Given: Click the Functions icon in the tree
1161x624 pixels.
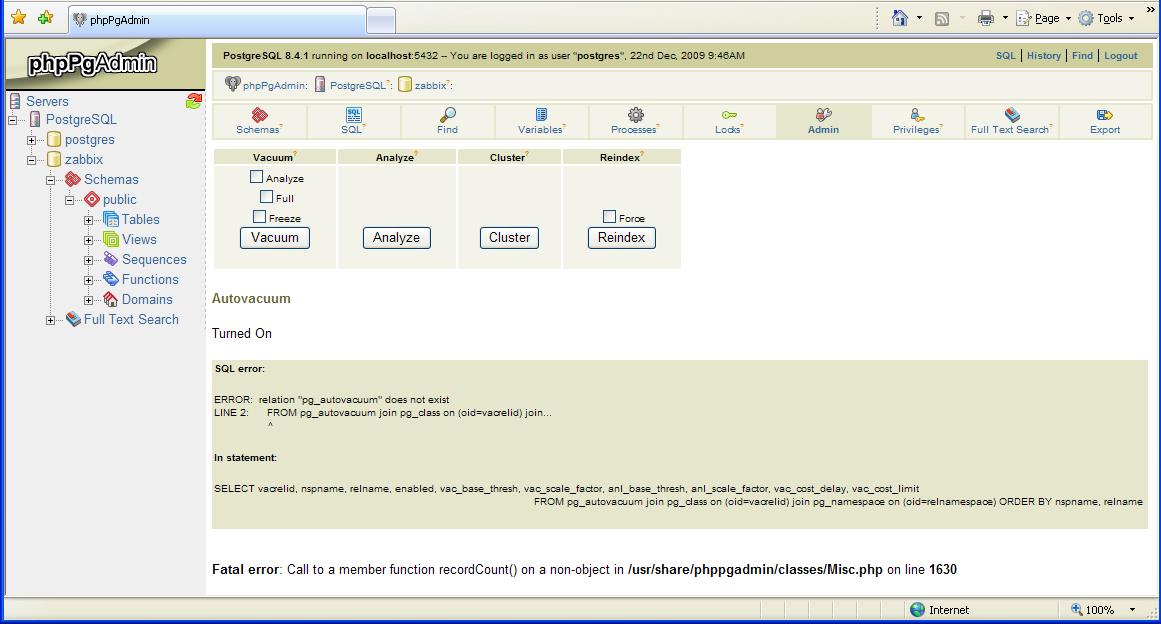Looking at the screenshot, I should coord(111,279).
